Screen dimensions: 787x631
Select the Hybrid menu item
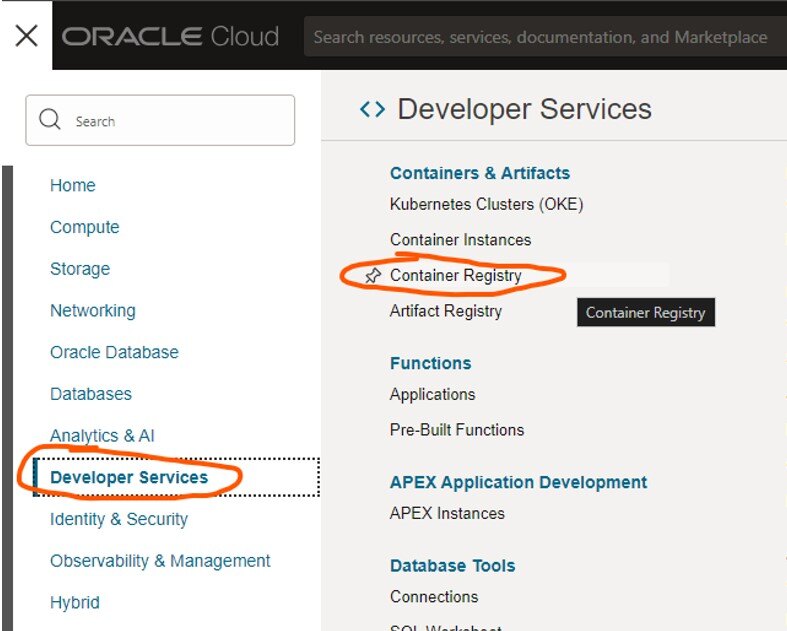click(x=75, y=602)
